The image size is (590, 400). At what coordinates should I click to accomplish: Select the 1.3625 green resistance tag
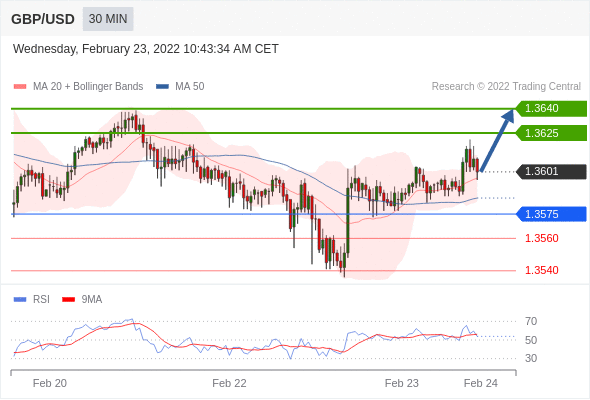click(551, 133)
